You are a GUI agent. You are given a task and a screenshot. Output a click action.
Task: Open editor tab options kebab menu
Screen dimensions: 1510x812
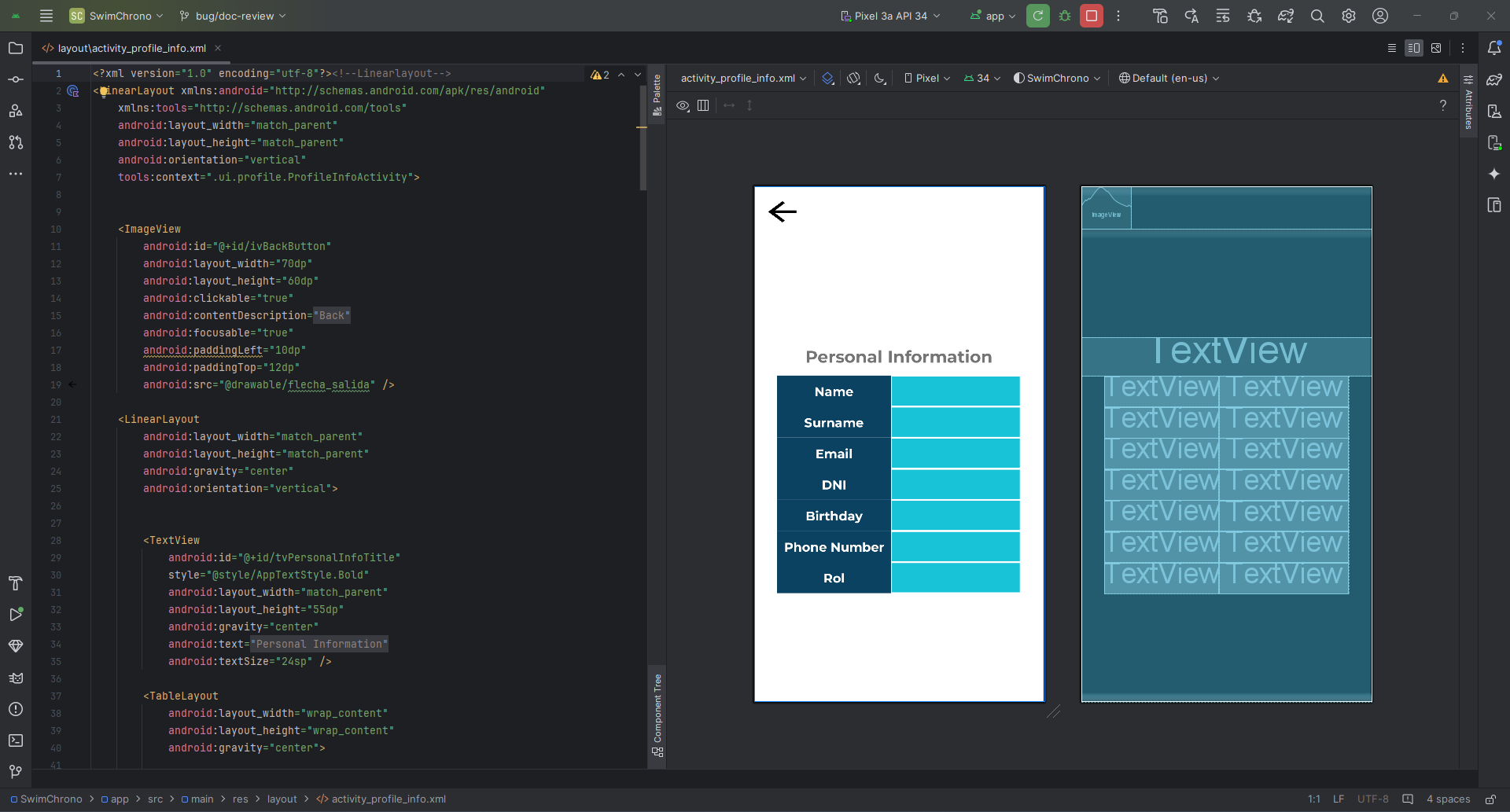[1463, 48]
